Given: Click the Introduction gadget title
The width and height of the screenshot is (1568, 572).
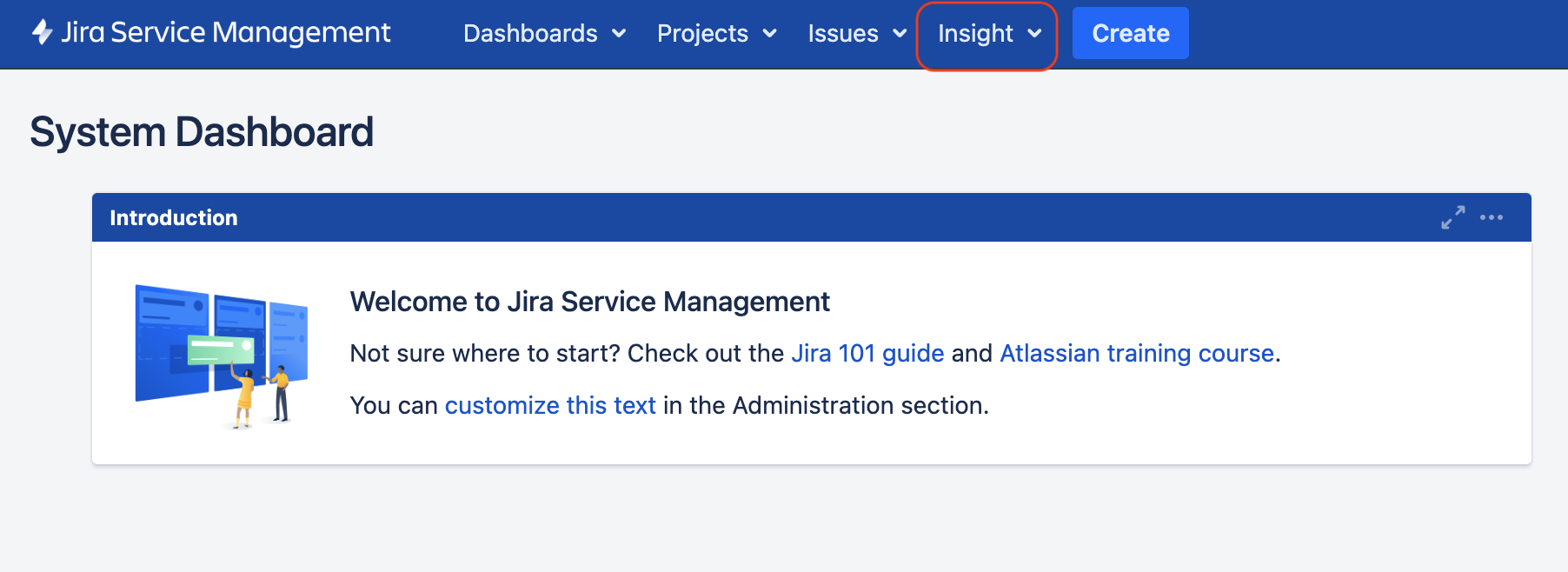Looking at the screenshot, I should [174, 217].
